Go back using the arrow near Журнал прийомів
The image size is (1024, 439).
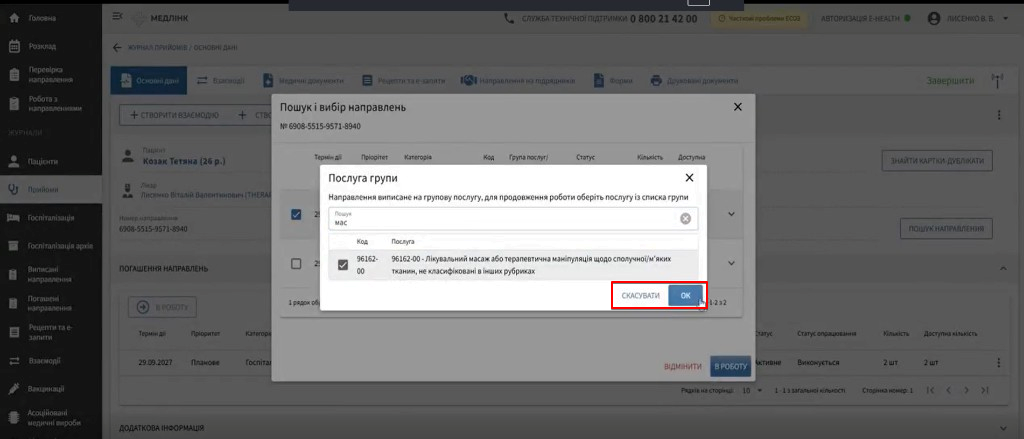point(117,48)
